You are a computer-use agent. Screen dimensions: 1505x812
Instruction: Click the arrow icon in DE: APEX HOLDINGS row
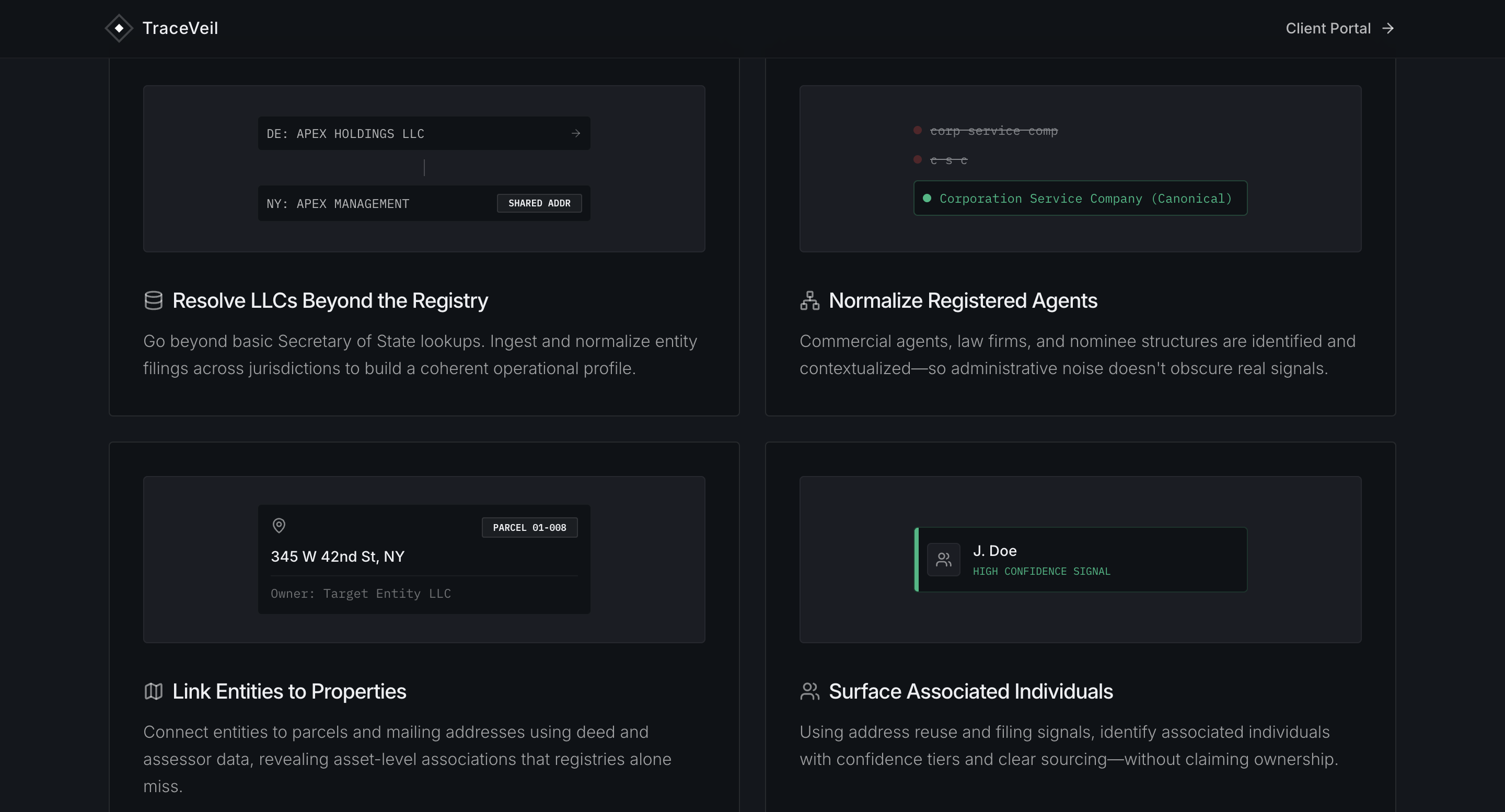point(575,133)
